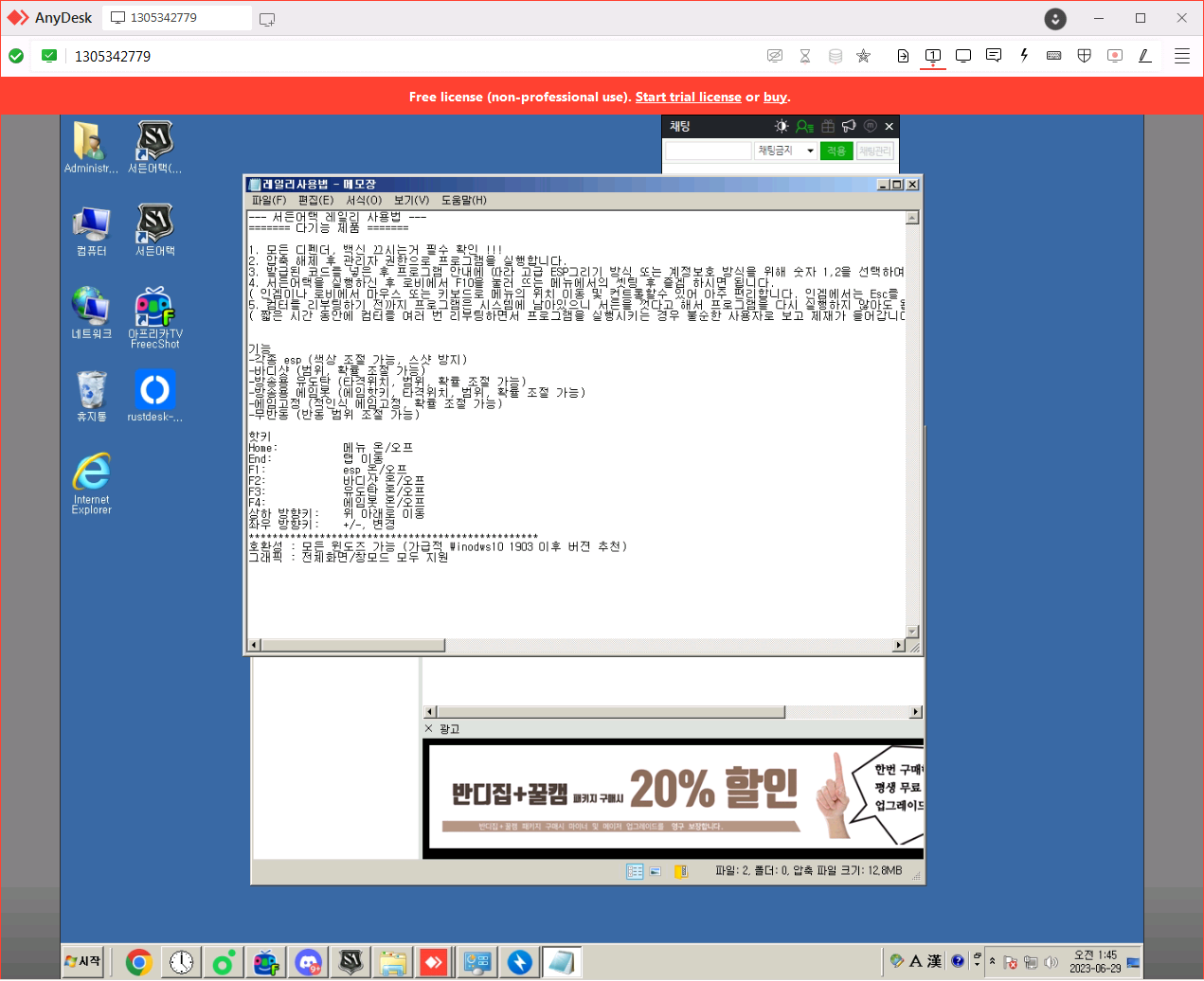Image resolution: width=1204 pixels, height=981 pixels.
Task: Click the chat text input field
Action: pyautogui.click(x=708, y=151)
